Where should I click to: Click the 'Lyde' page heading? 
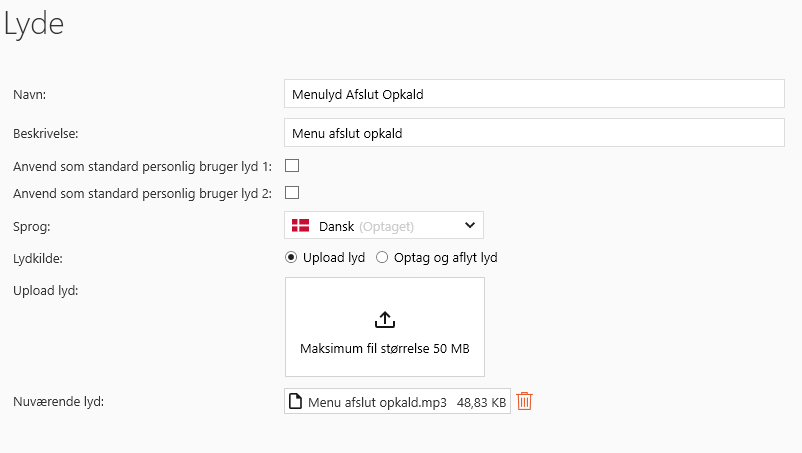34,25
